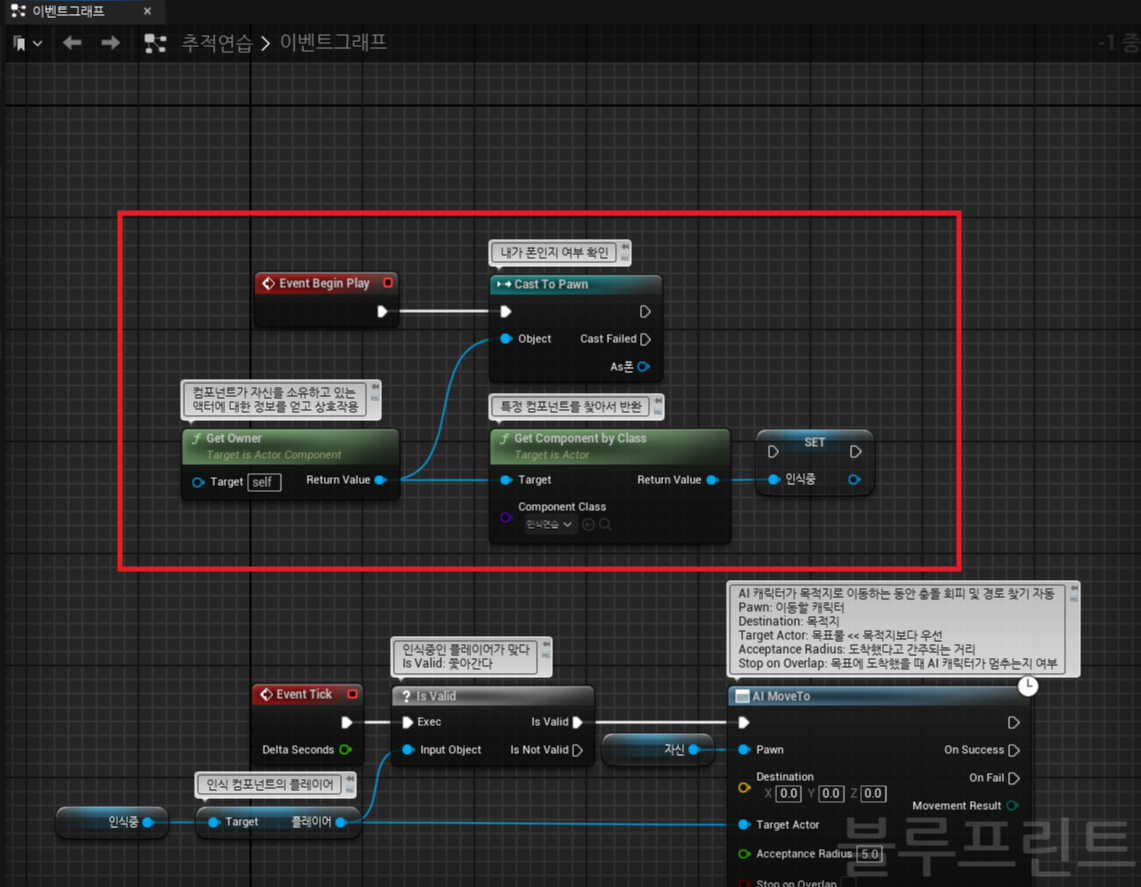This screenshot has width=1141, height=887.
Task: Click Event Begin Play exec output pin
Action: pyautogui.click(x=382, y=311)
